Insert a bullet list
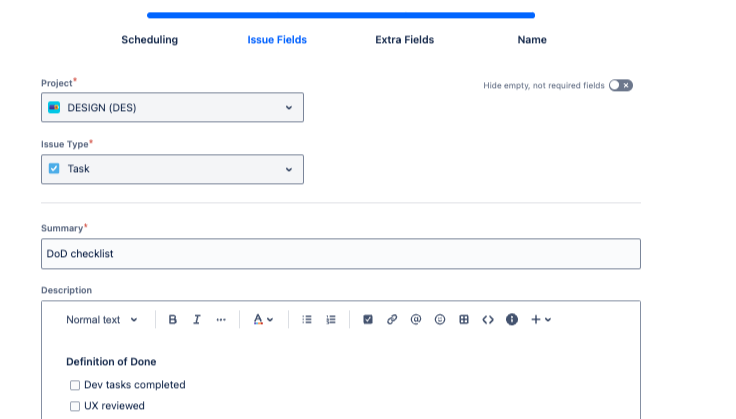 (x=307, y=320)
